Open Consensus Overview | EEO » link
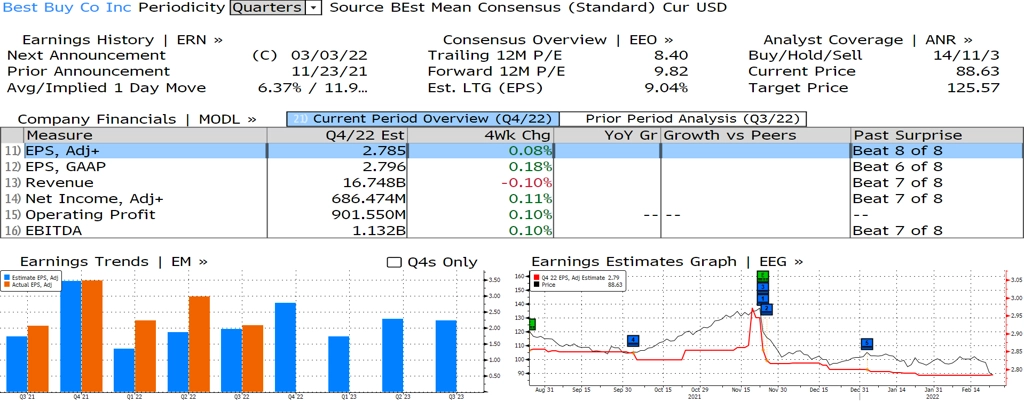1024x403 pixels. coord(558,39)
